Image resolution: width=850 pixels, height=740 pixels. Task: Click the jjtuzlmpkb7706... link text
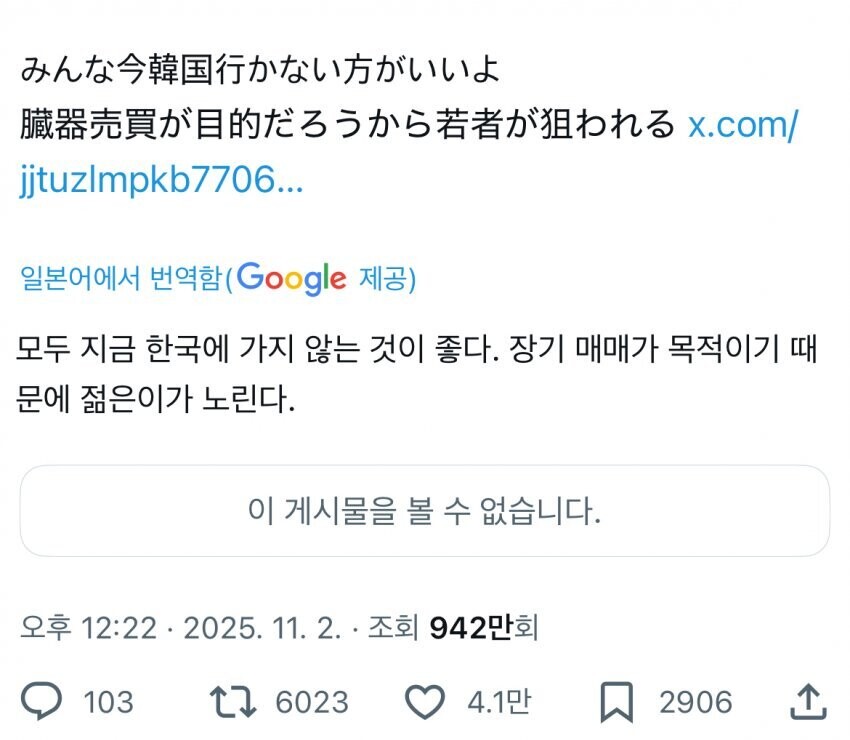[161, 182]
